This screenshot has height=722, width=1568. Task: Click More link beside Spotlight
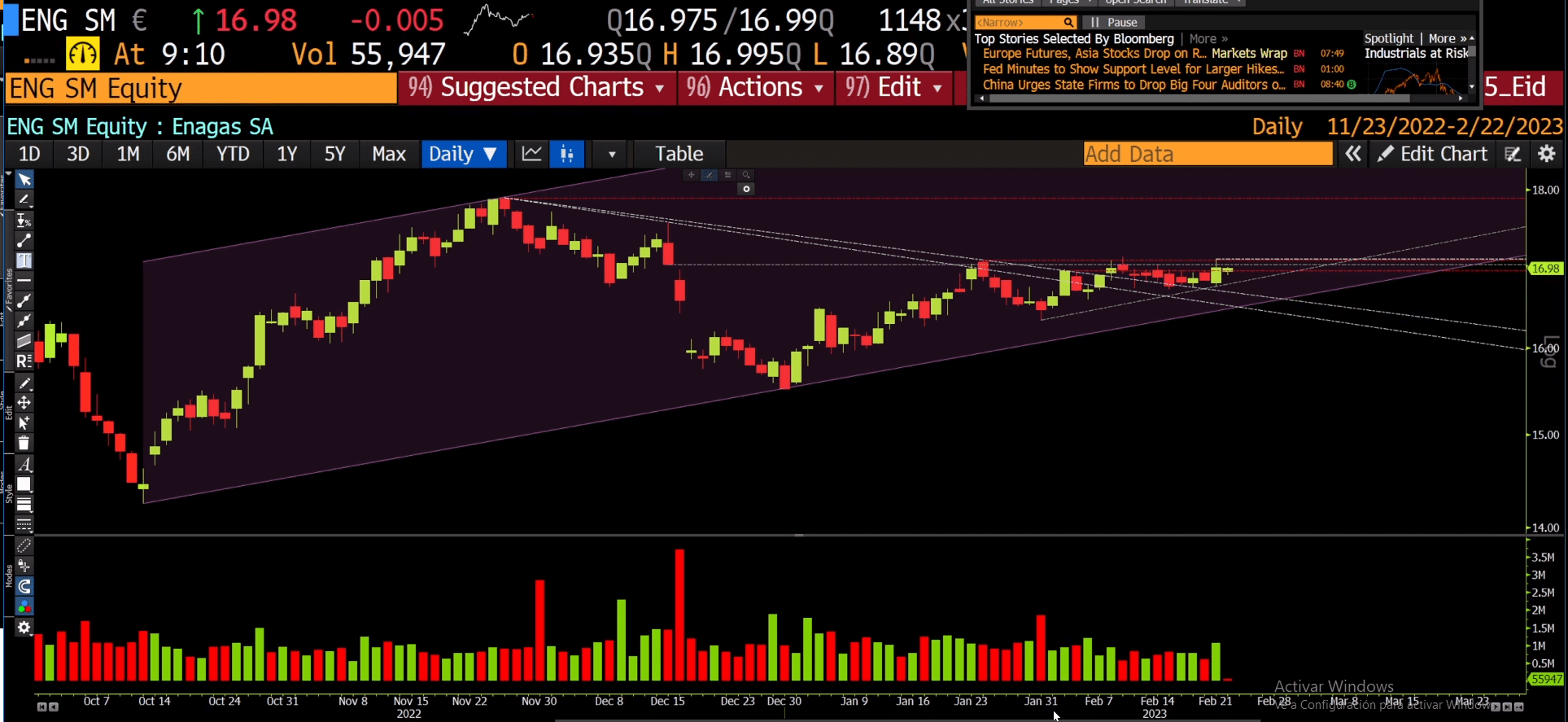(1448, 38)
